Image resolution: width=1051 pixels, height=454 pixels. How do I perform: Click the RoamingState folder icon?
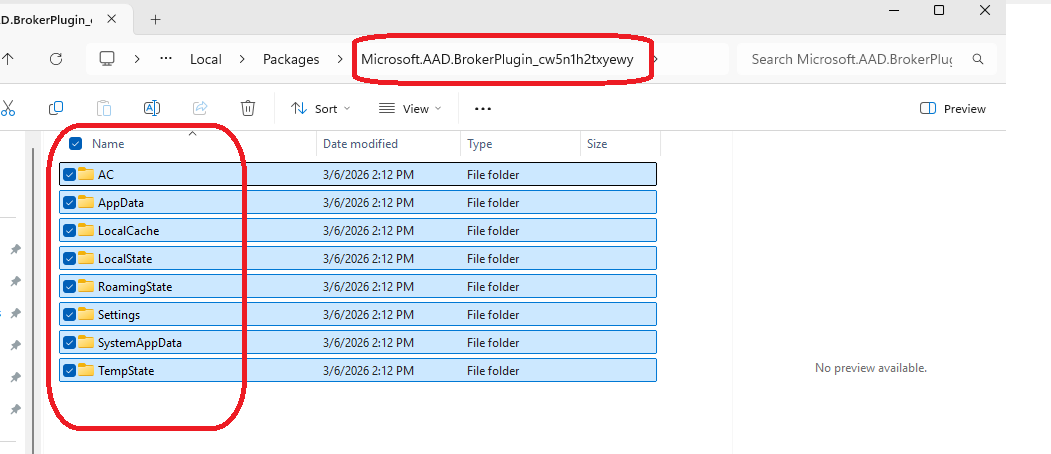[86, 286]
